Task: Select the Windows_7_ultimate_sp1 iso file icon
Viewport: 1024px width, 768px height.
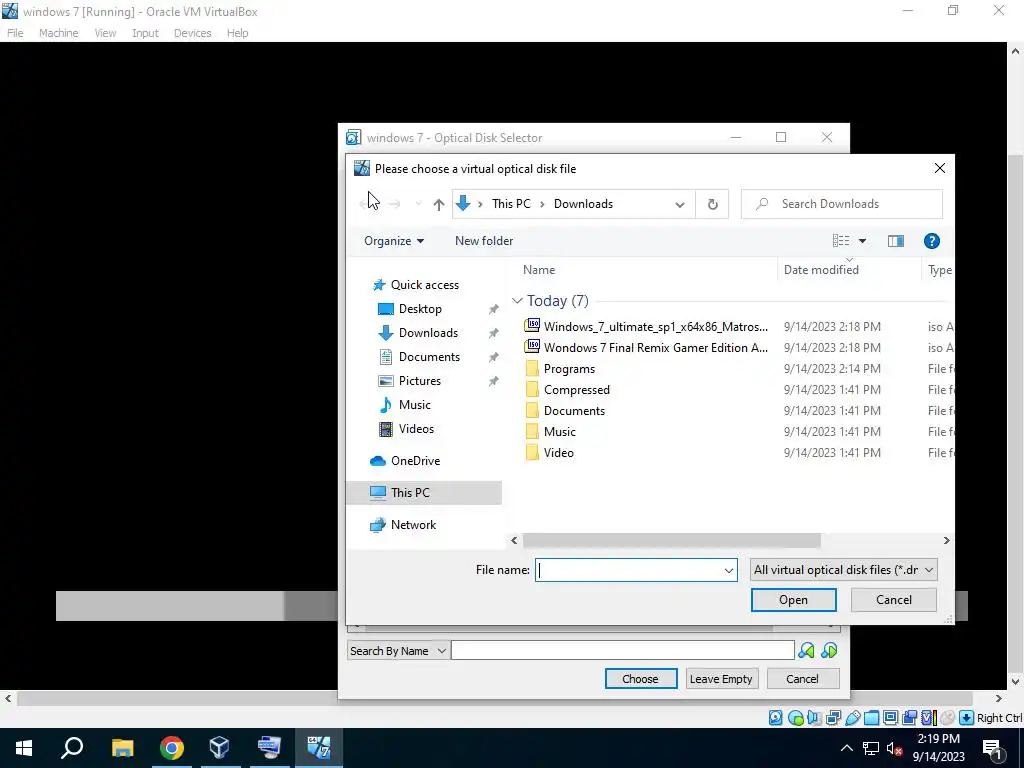Action: (x=532, y=326)
